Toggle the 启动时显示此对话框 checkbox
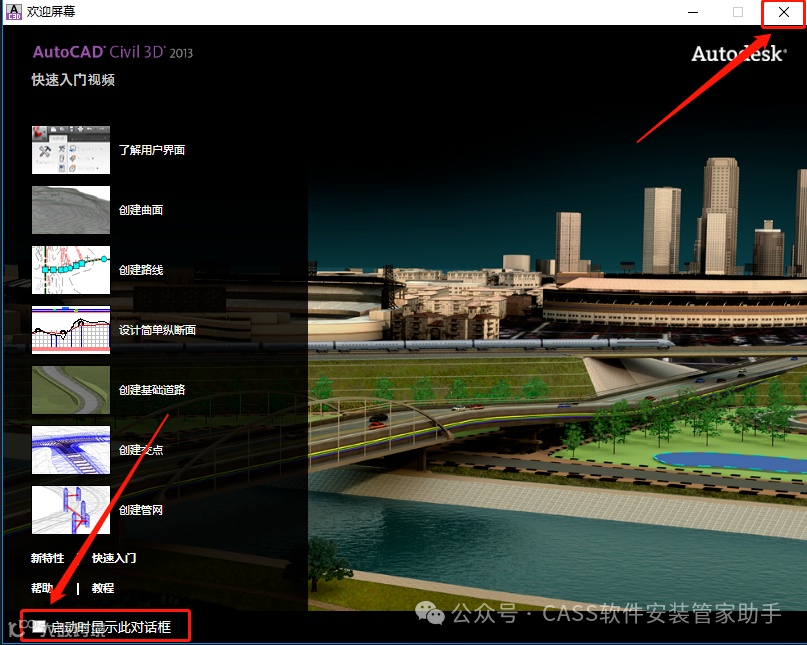 pos(39,627)
